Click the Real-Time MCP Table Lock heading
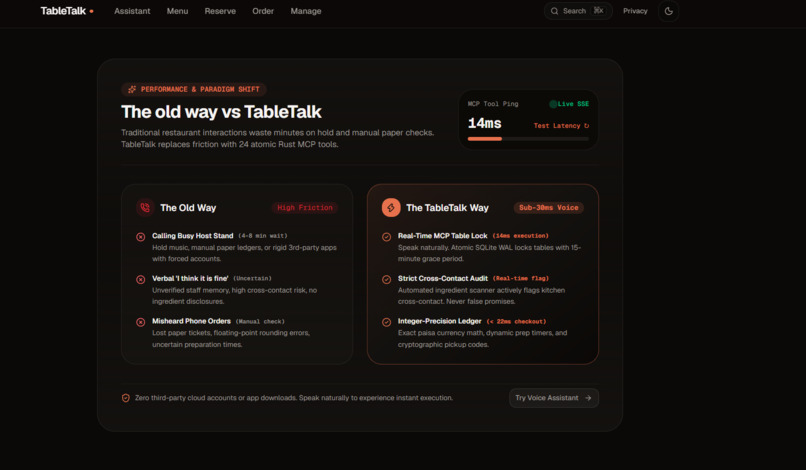 point(443,236)
